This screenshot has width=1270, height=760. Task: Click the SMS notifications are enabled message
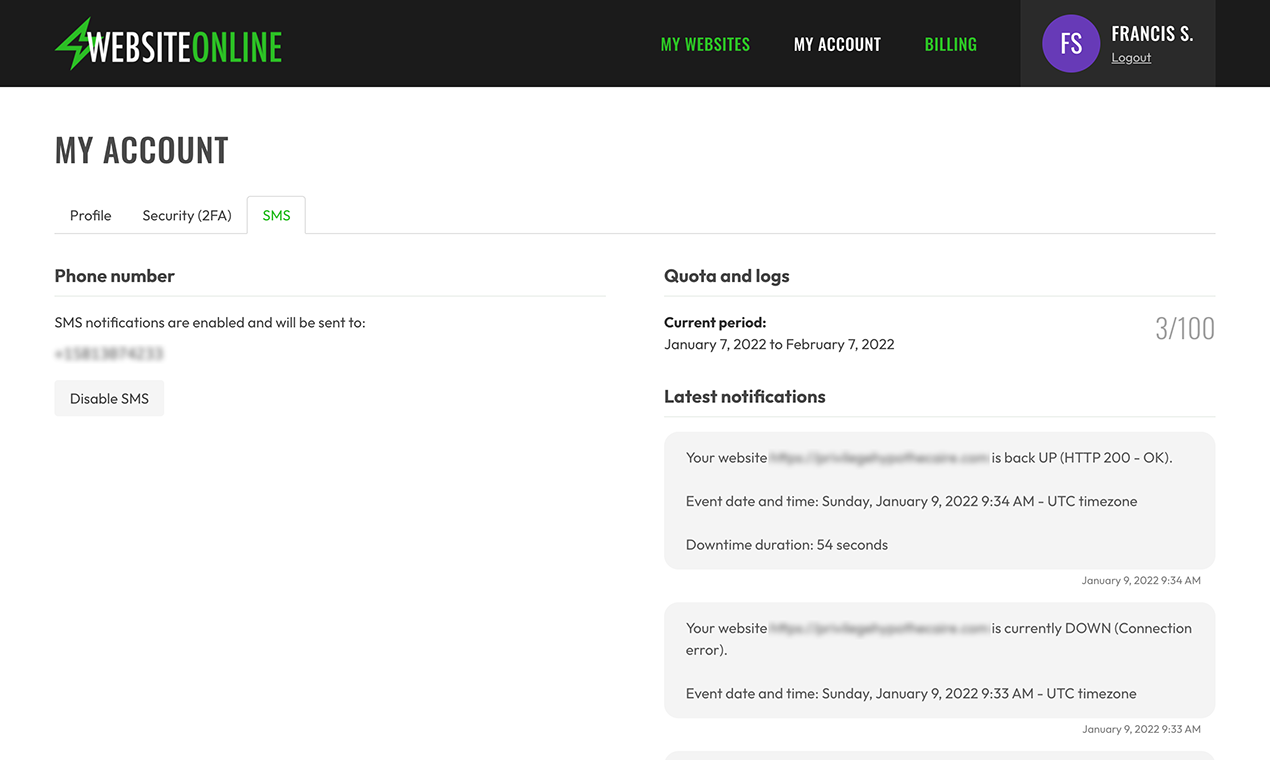tap(210, 323)
